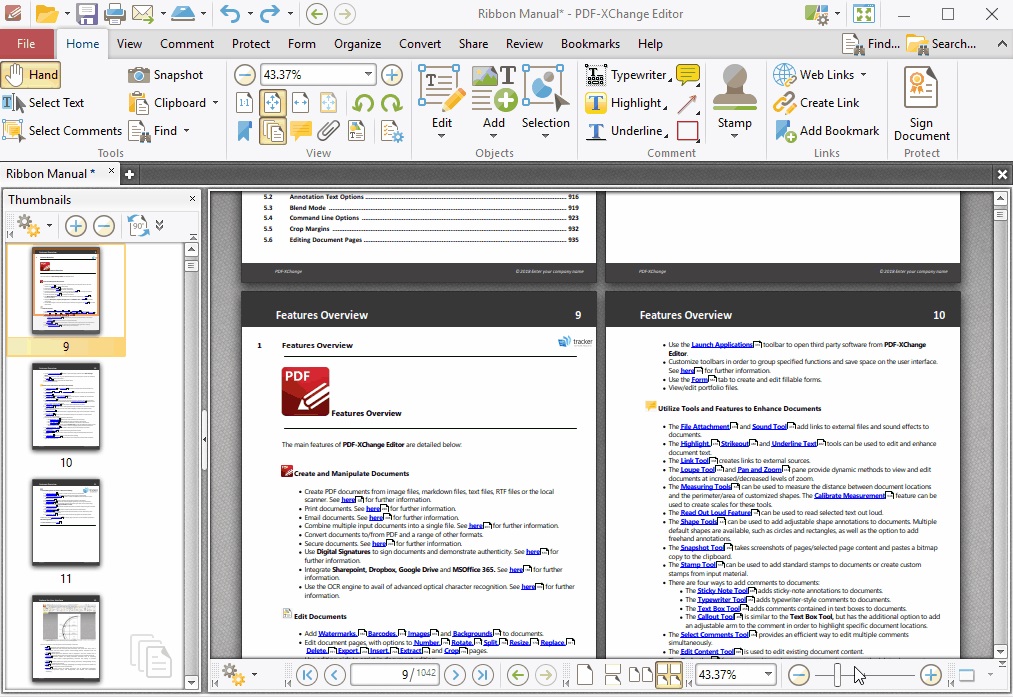
Task: Go to last page in bottom navigation
Action: click(483, 675)
